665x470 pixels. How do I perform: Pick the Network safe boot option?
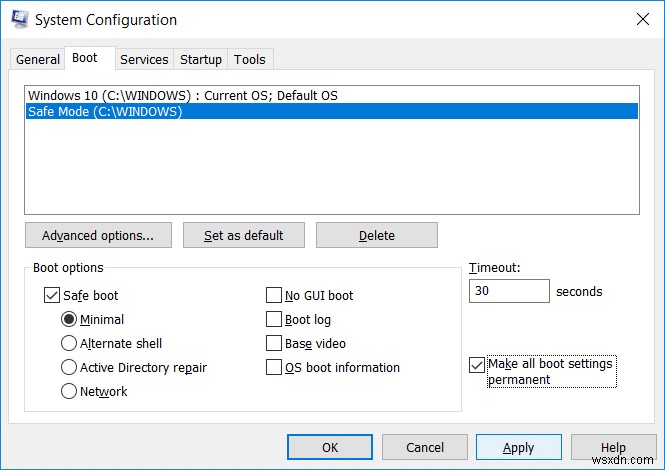(x=69, y=391)
